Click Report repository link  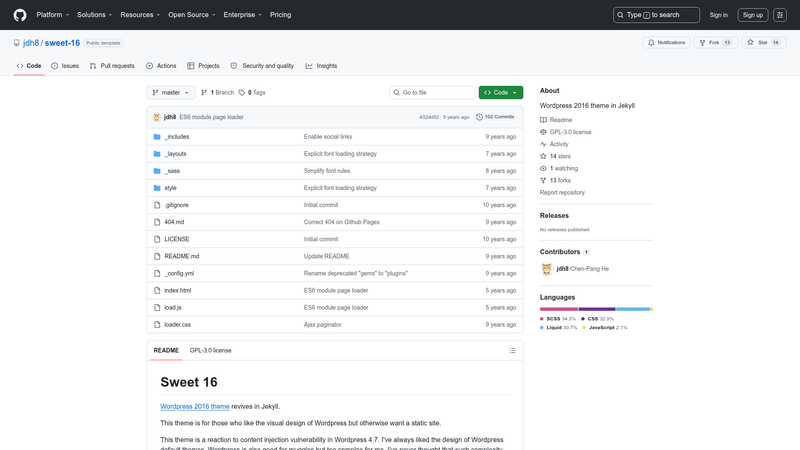coord(562,192)
